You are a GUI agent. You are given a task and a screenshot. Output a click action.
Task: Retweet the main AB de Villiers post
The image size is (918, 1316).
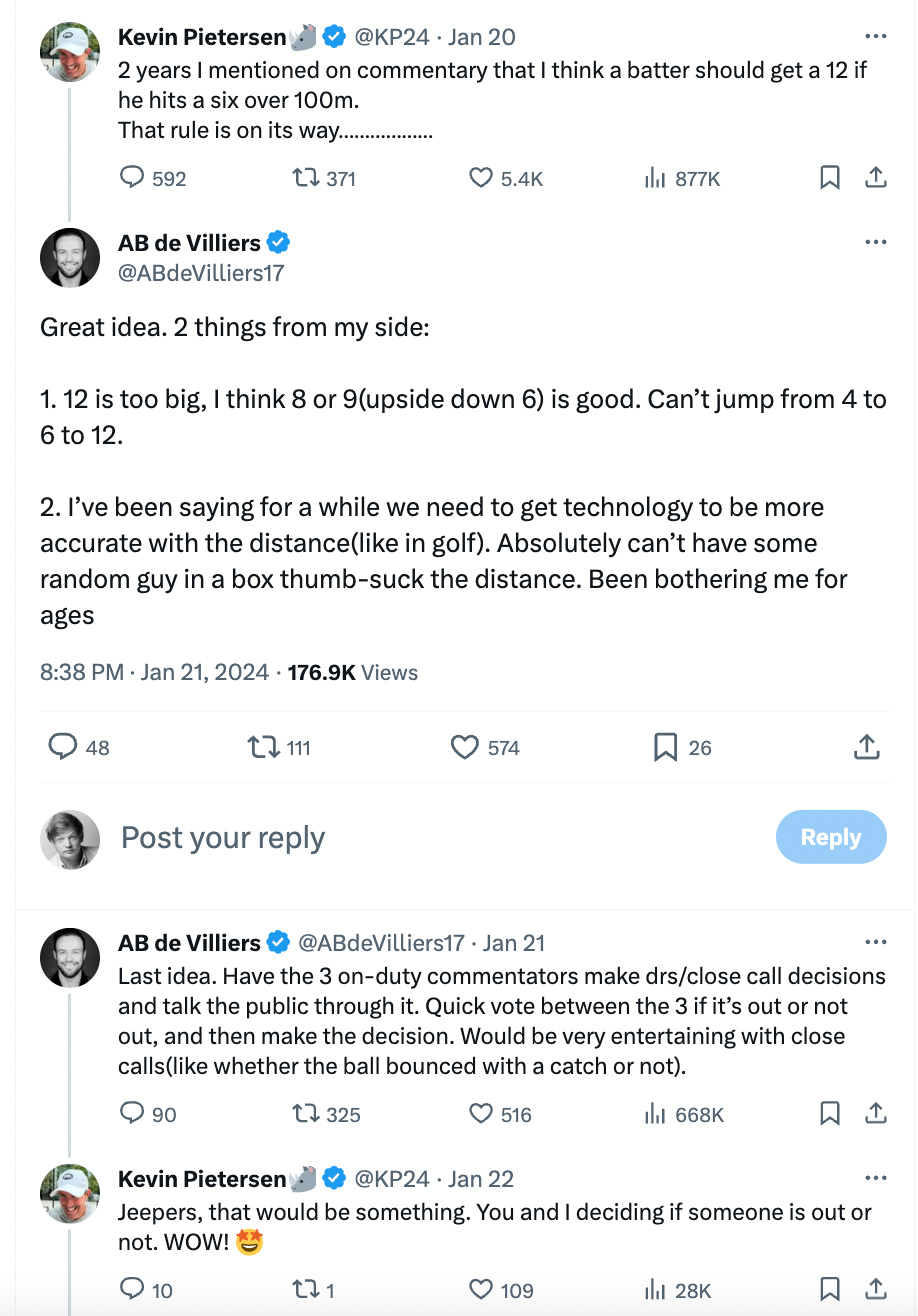pyautogui.click(x=264, y=747)
